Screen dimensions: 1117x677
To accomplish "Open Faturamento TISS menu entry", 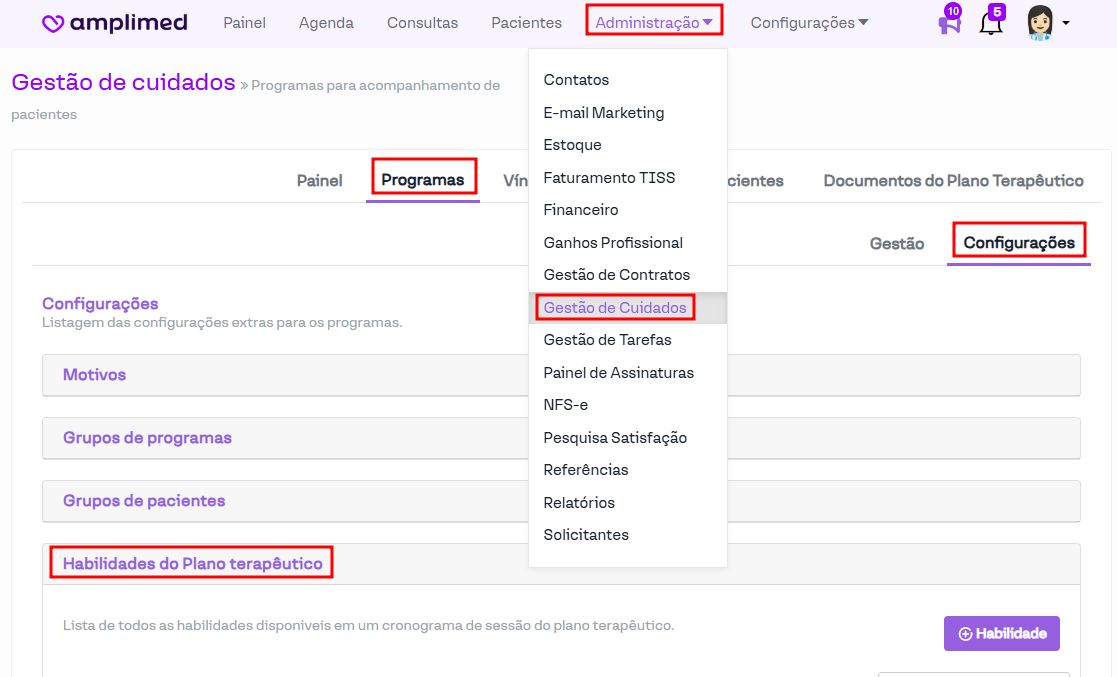I will click(x=609, y=178).
